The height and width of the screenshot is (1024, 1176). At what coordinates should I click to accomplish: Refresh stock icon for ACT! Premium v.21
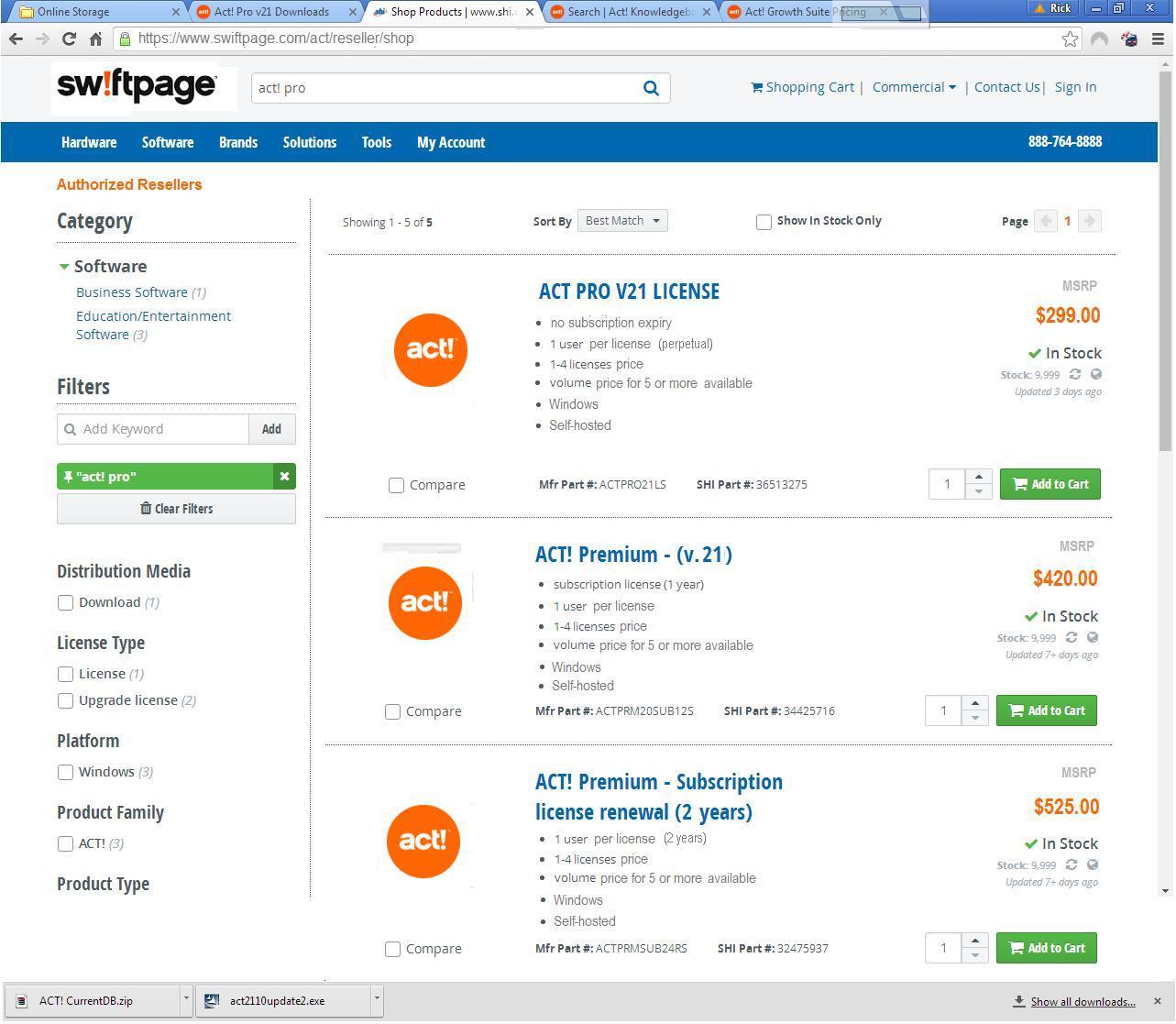click(1071, 637)
